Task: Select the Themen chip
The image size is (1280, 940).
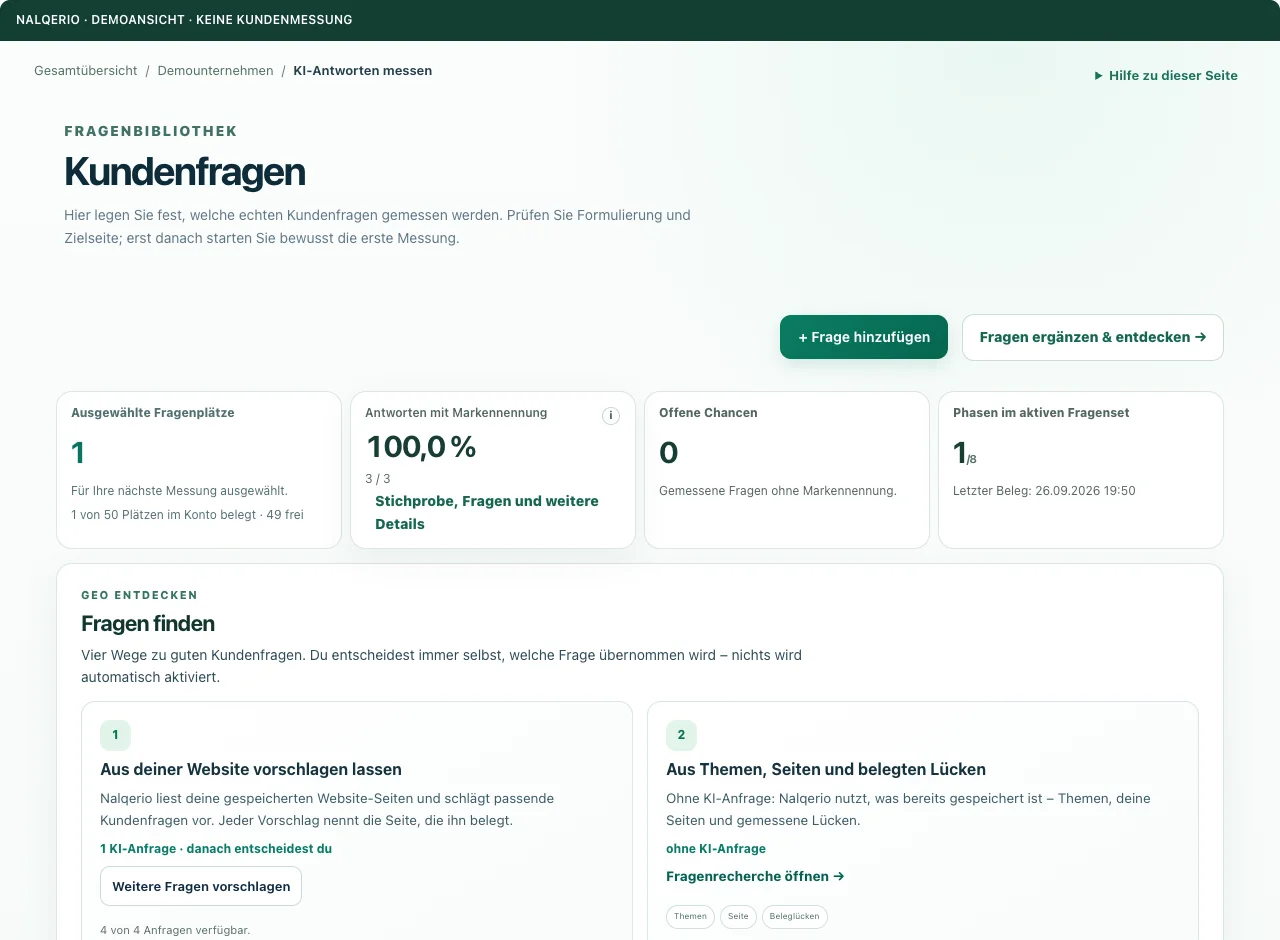Action: (690, 917)
